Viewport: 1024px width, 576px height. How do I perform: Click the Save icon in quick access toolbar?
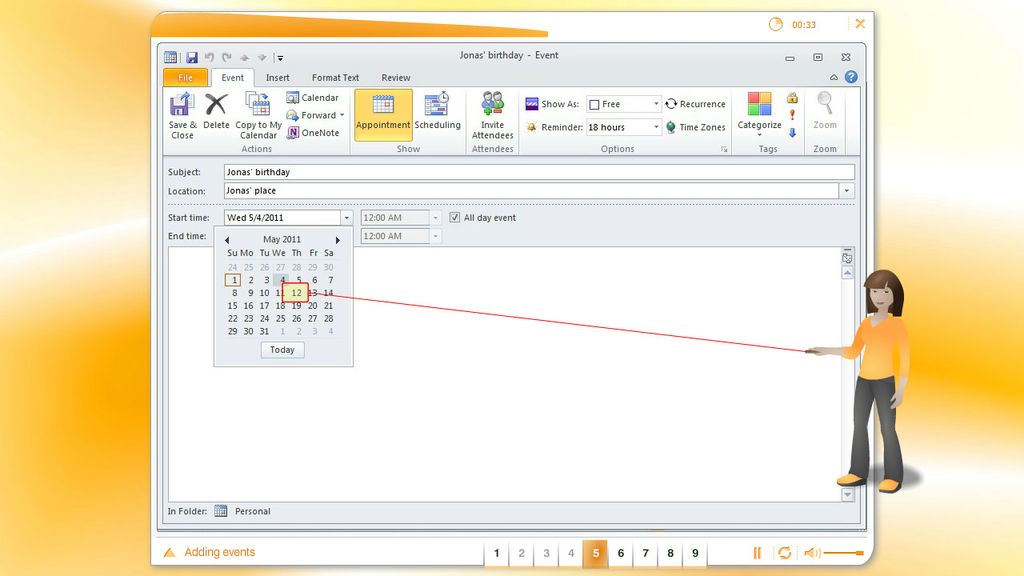[x=191, y=57]
